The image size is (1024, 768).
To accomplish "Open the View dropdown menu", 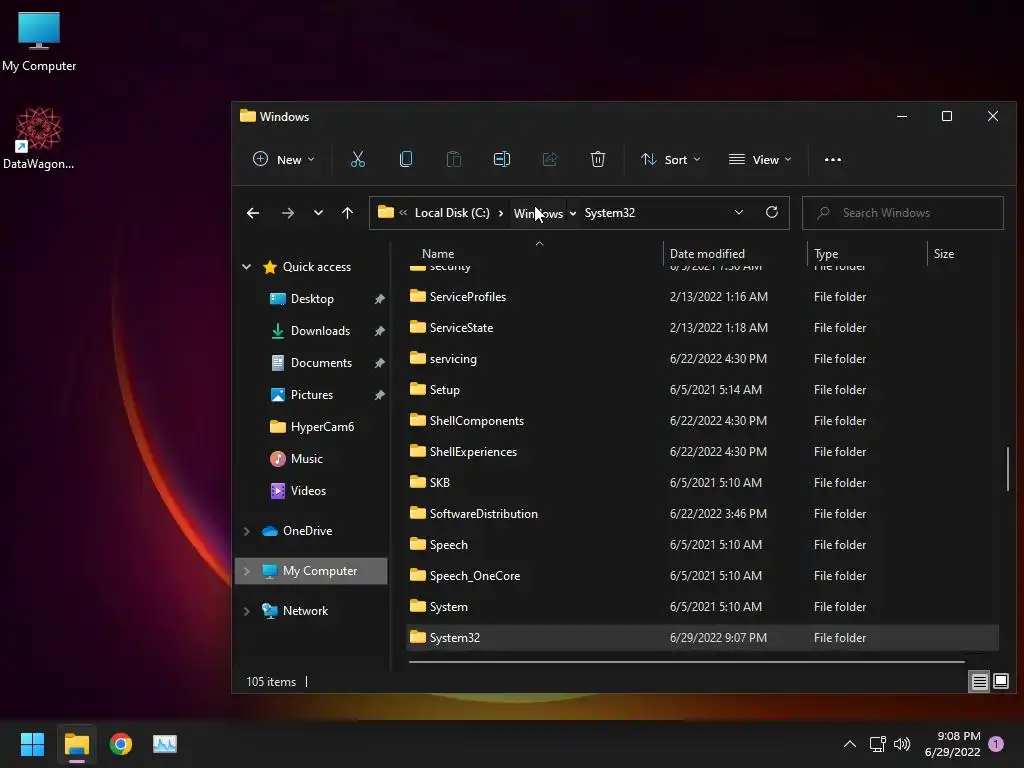I will [760, 159].
